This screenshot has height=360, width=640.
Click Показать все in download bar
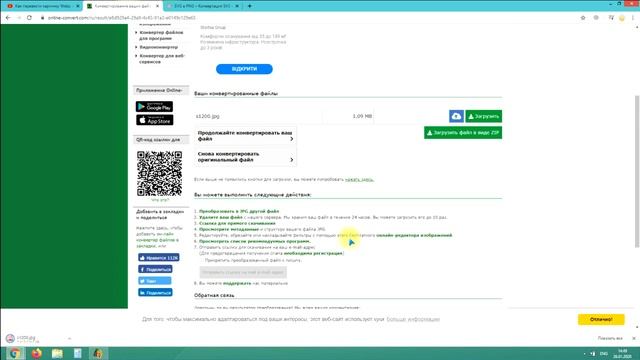610,338
